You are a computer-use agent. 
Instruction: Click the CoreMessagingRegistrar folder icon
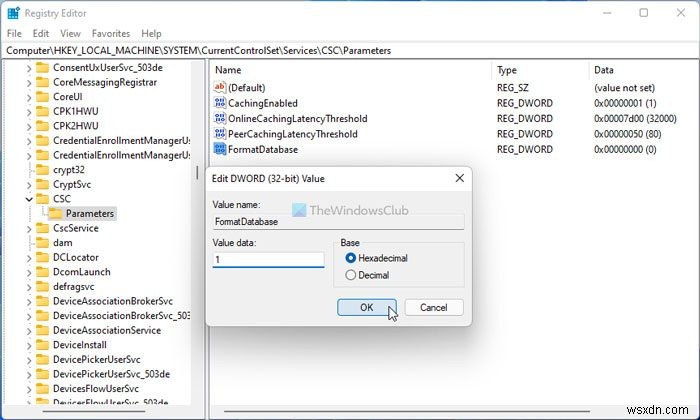[x=42, y=82]
